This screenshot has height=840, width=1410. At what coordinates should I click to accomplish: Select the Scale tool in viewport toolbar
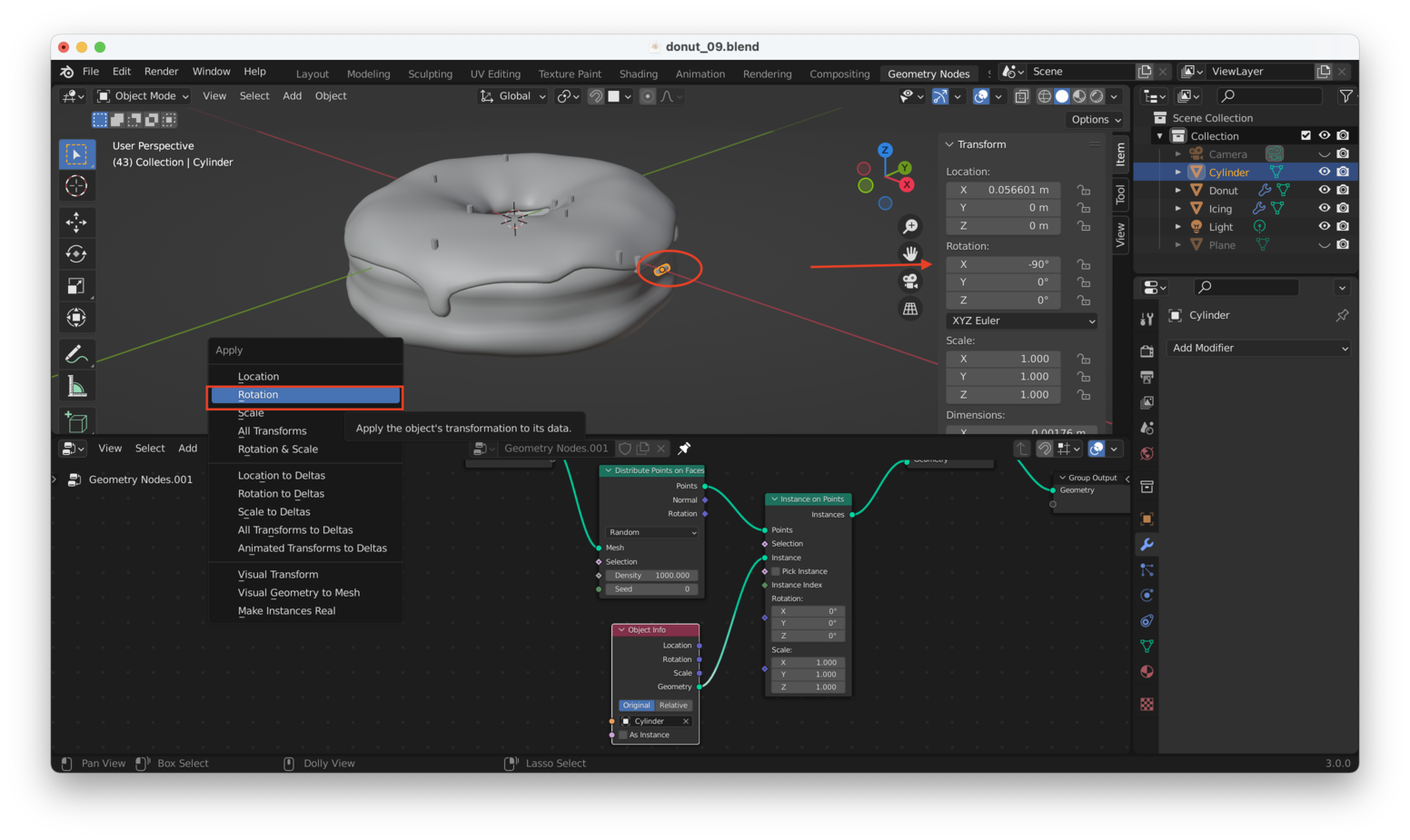click(76, 286)
